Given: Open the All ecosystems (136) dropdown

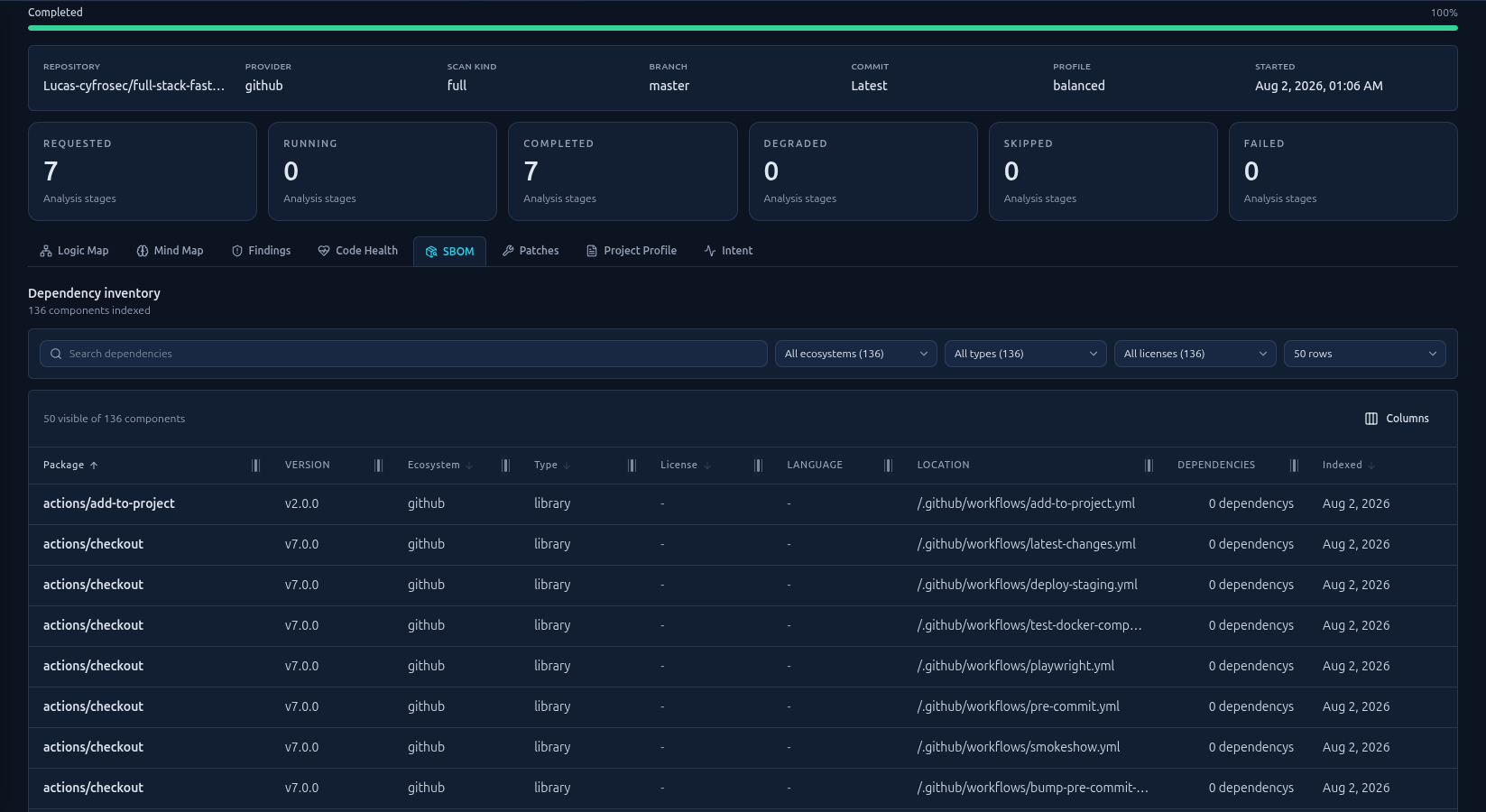Looking at the screenshot, I should (x=856, y=354).
